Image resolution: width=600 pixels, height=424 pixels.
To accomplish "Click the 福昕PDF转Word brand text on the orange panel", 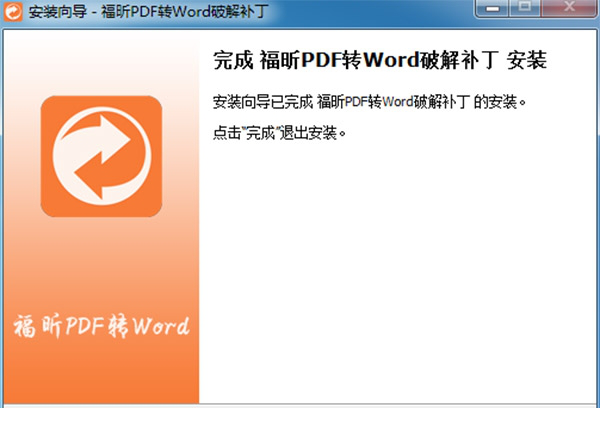I will click(x=102, y=326).
